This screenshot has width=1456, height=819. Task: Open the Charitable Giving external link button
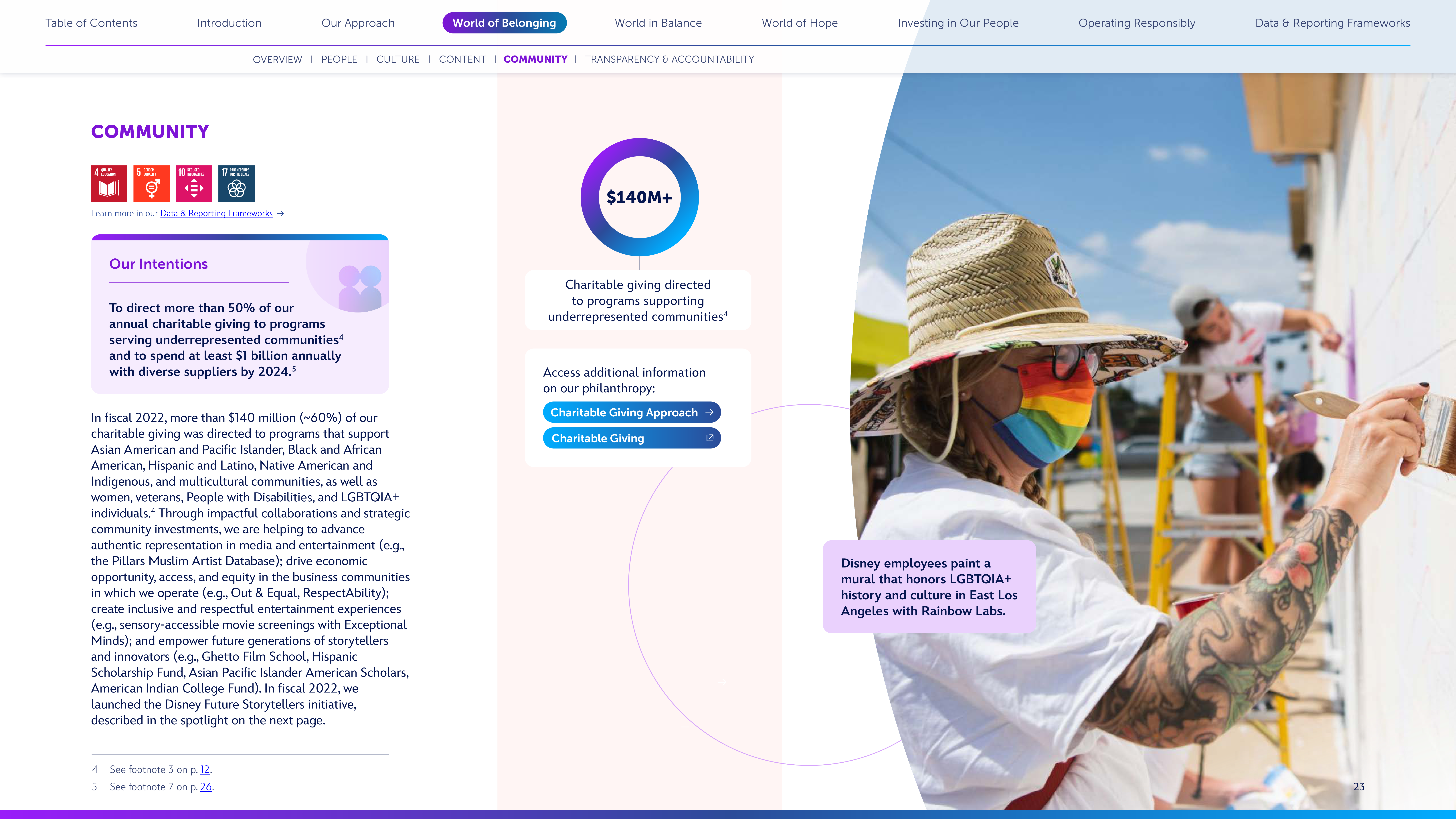click(632, 438)
